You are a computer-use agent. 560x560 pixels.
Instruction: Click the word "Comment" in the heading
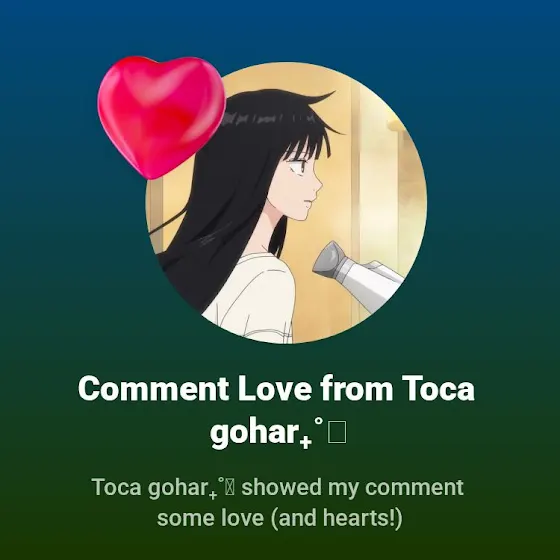(154, 389)
